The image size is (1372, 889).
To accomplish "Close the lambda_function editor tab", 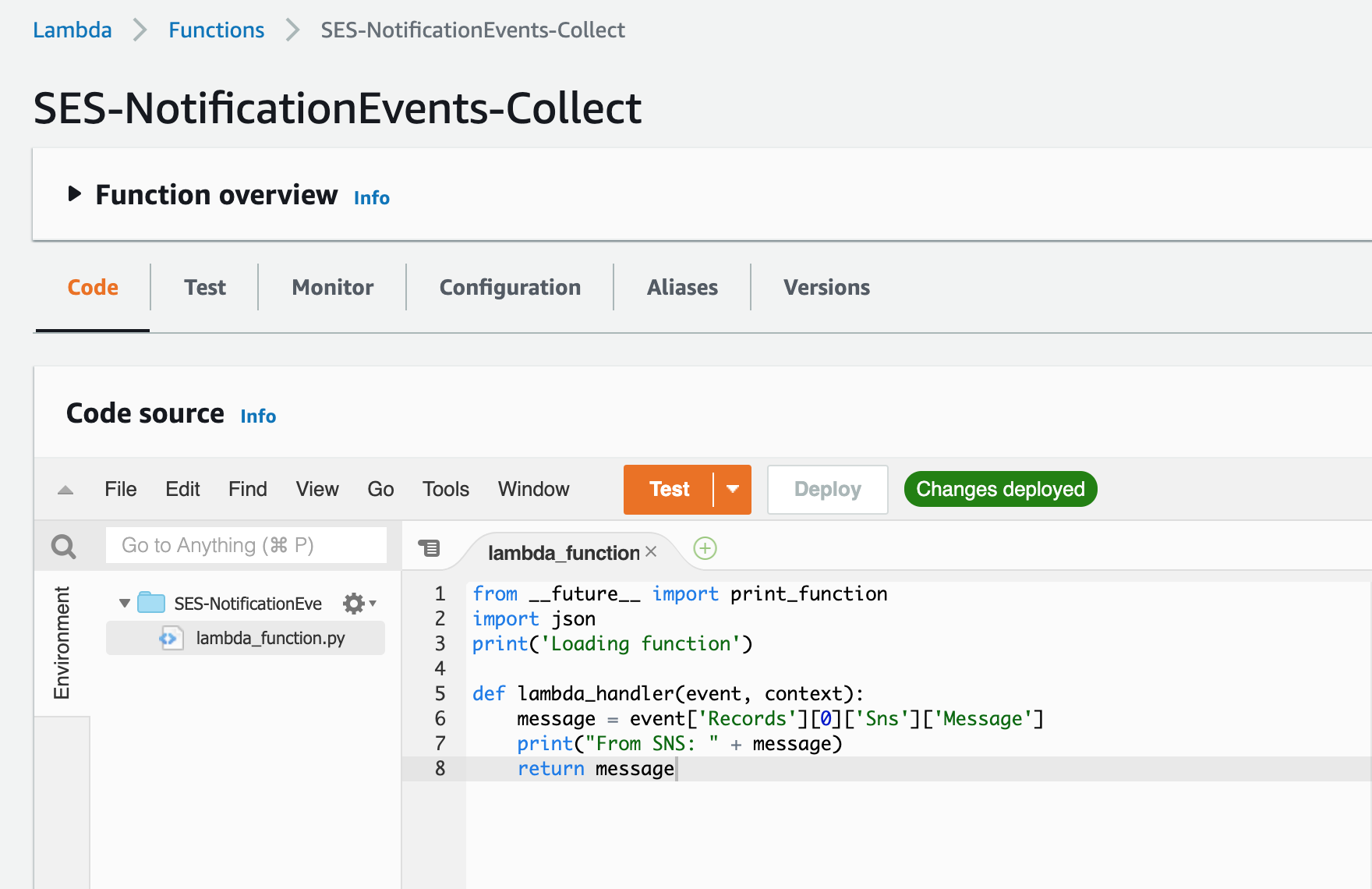I will pos(652,552).
